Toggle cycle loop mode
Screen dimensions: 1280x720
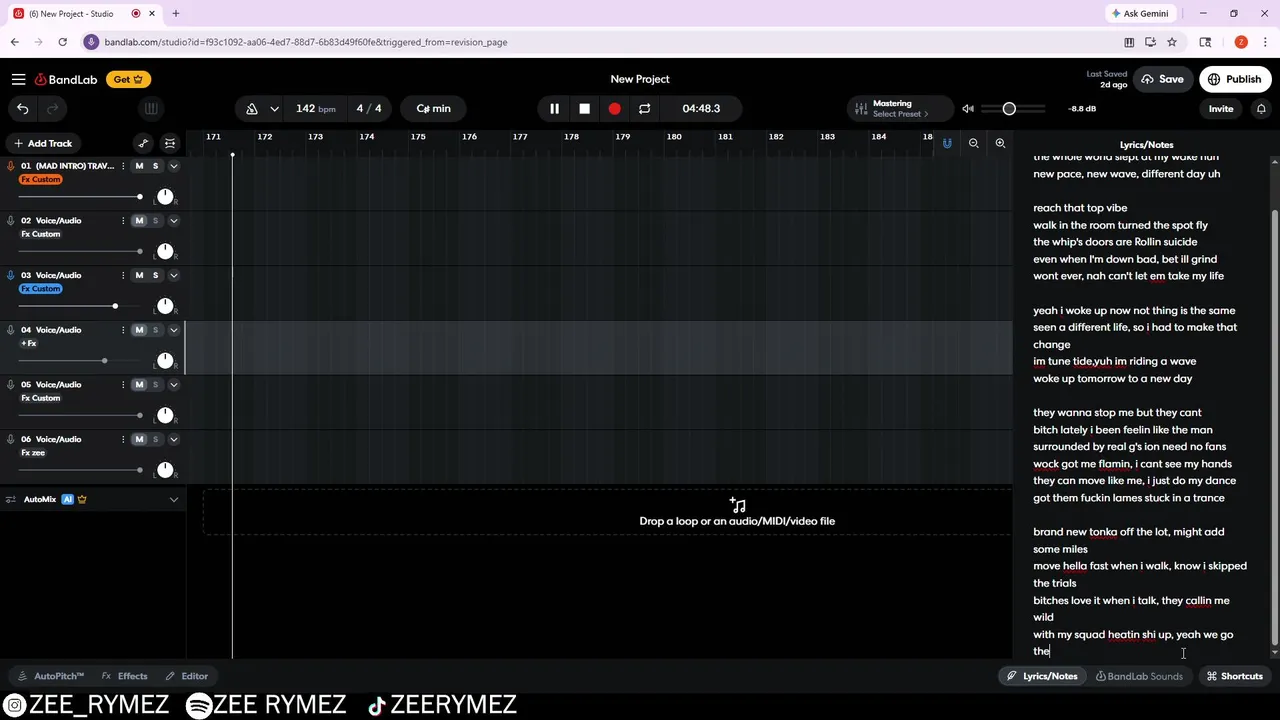click(x=644, y=108)
